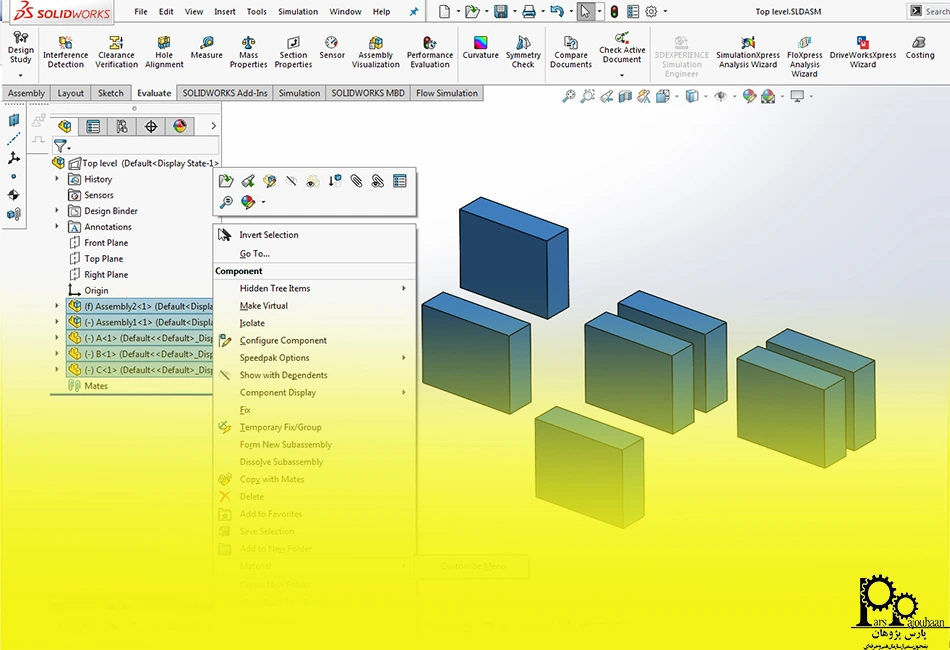The height and width of the screenshot is (650, 950).
Task: Open the SOLIDWORKS Add-Ins tab
Action: 225,93
